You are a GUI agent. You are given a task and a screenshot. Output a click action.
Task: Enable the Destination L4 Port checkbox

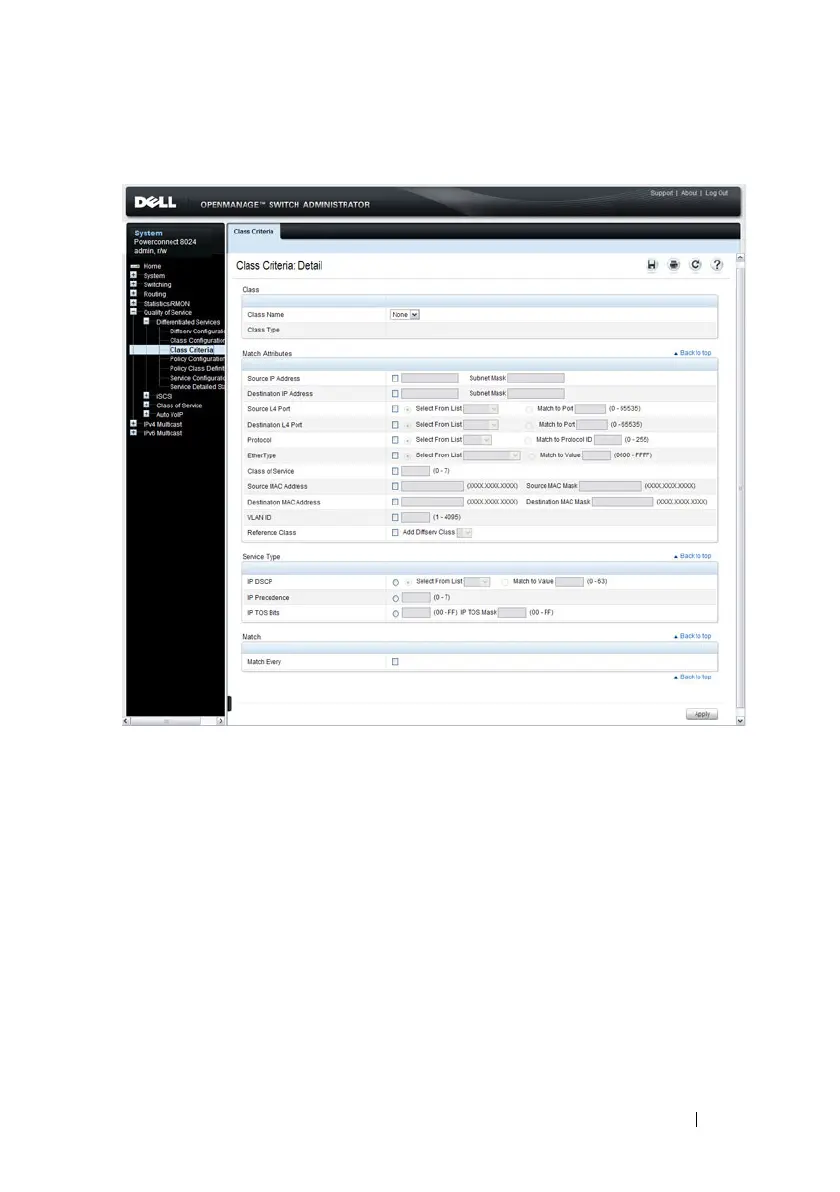(395, 425)
